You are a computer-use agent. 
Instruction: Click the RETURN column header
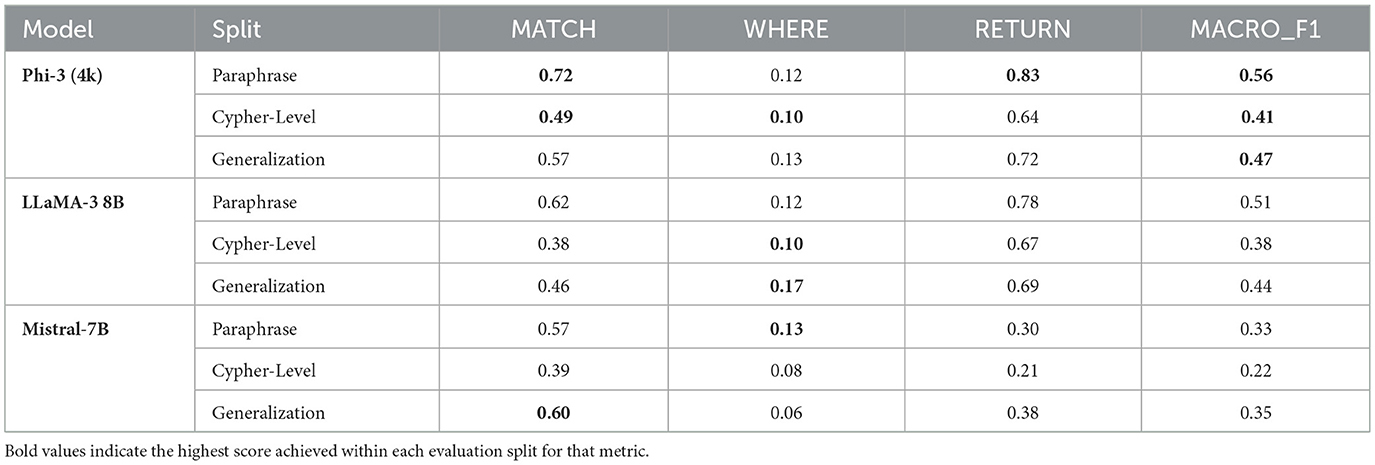(1022, 30)
